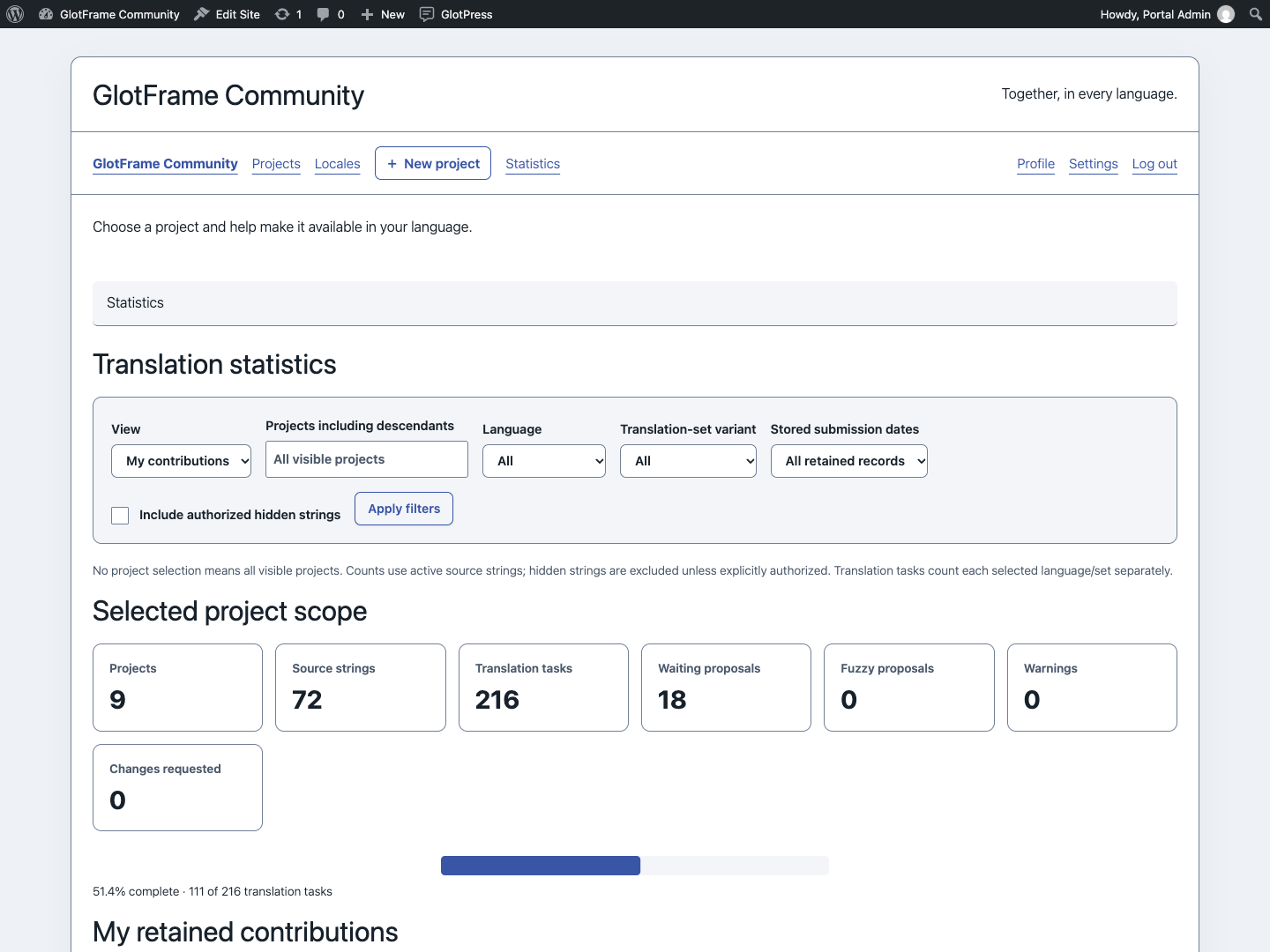Click the Apply filters button
1270x952 pixels.
(404, 509)
